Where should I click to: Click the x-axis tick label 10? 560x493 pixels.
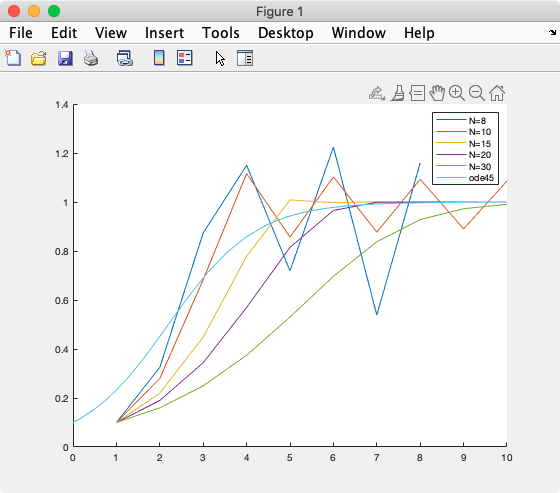coord(506,458)
